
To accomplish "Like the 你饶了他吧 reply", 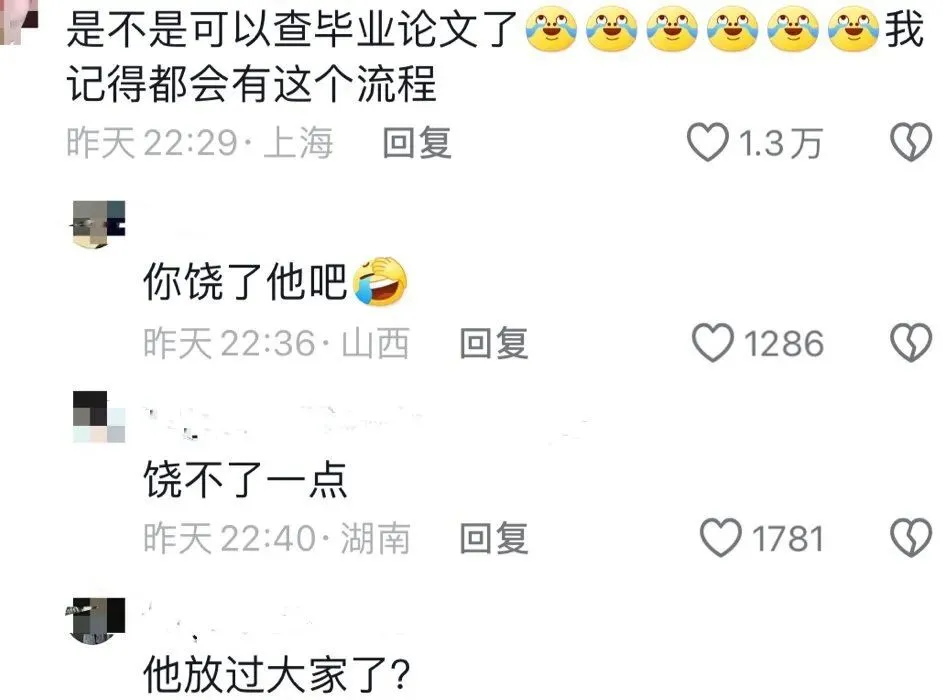I will point(713,343).
